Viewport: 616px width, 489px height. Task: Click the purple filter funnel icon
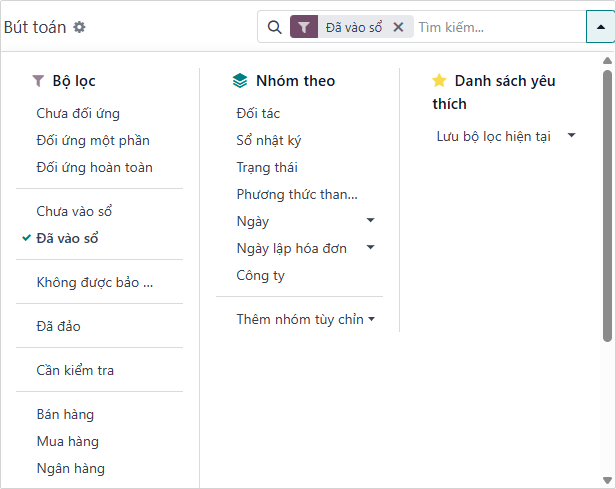(x=303, y=27)
